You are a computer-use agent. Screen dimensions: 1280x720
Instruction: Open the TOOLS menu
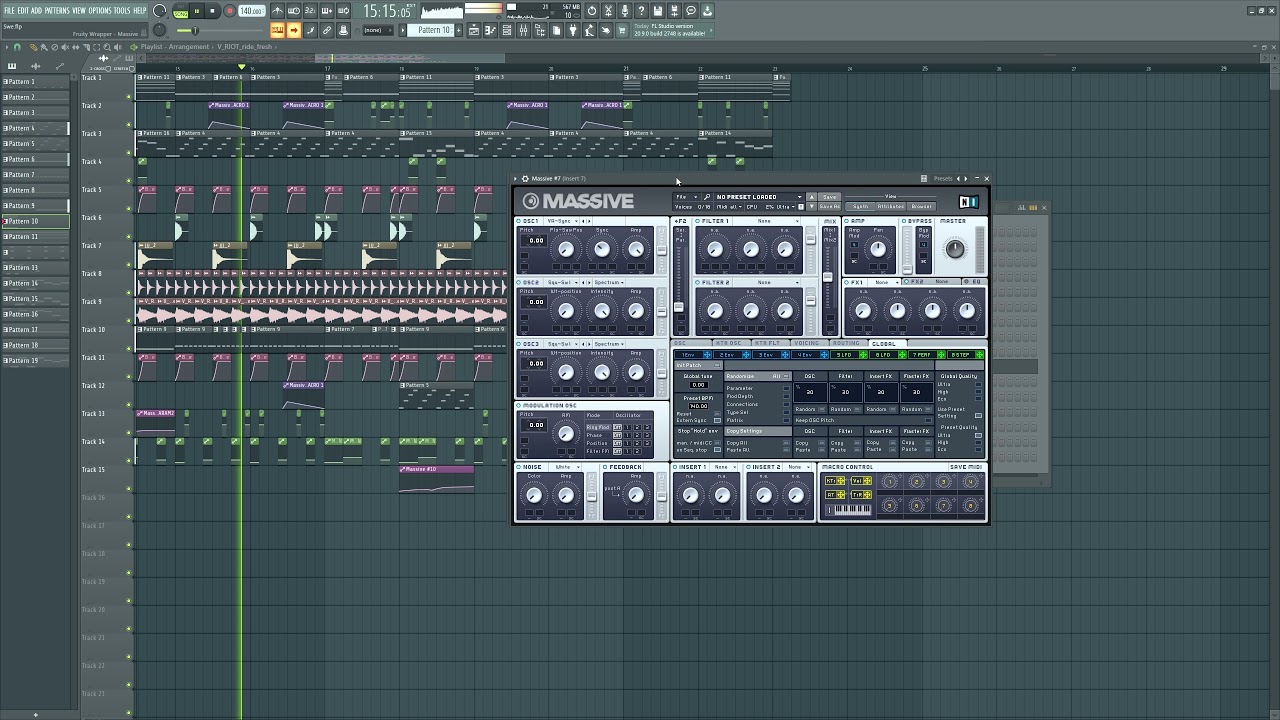[122, 10]
